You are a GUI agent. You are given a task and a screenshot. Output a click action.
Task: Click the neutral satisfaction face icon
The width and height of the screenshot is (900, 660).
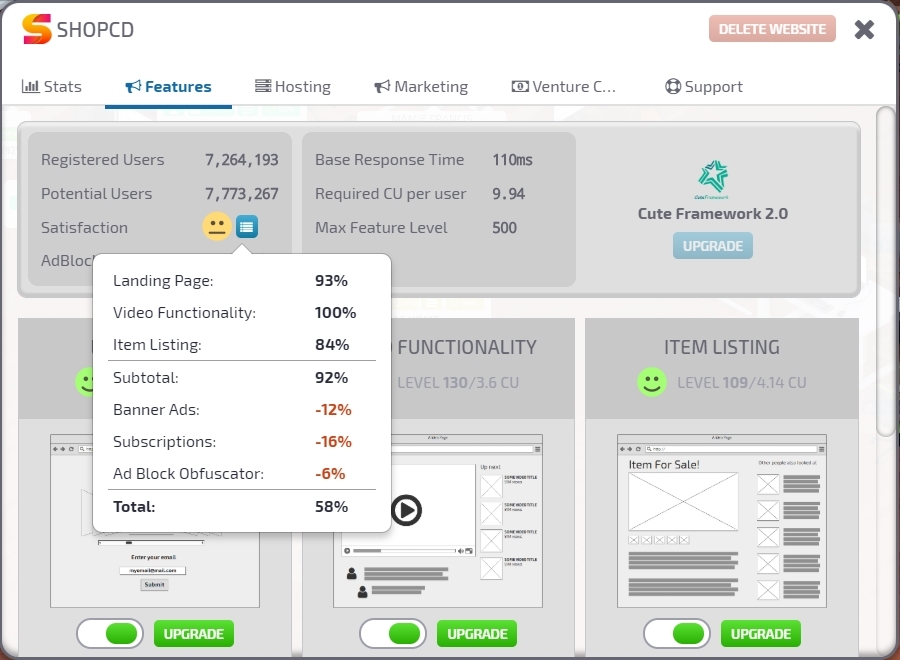pyautogui.click(x=216, y=227)
